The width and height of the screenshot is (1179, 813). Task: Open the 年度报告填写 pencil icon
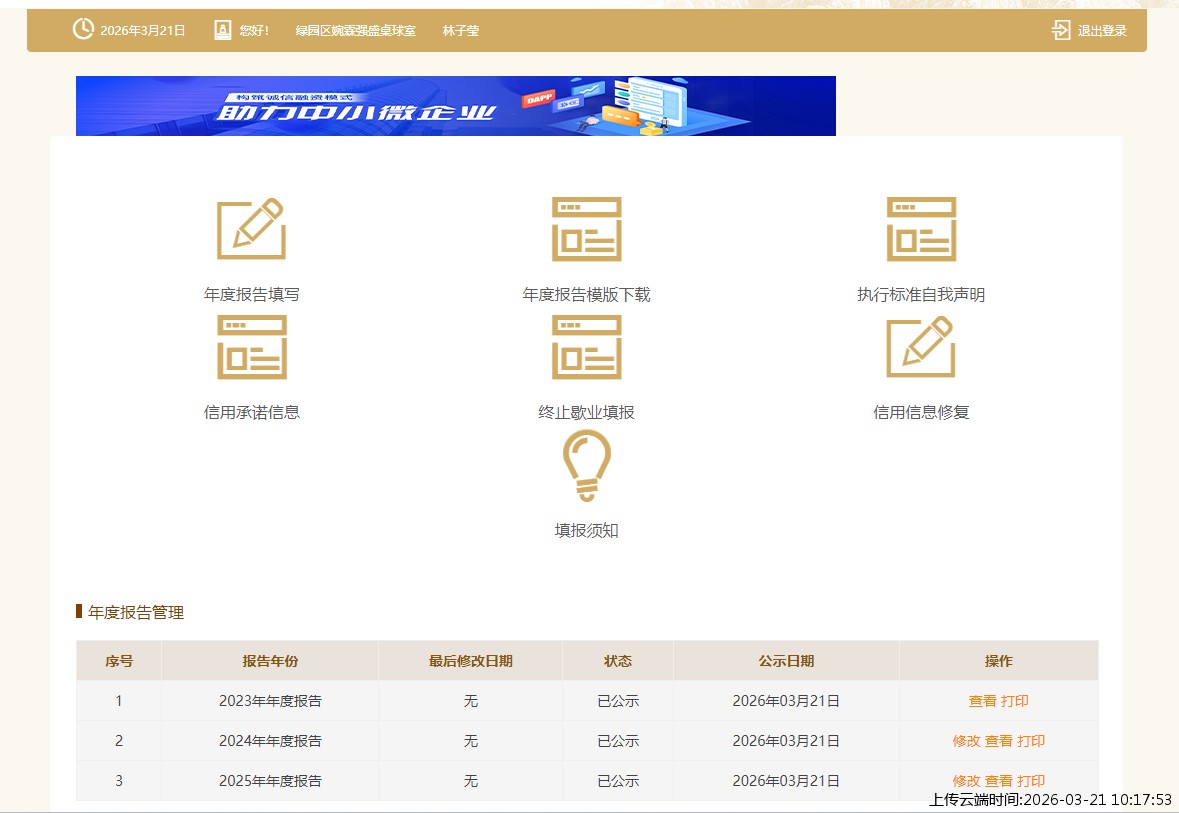(x=251, y=229)
